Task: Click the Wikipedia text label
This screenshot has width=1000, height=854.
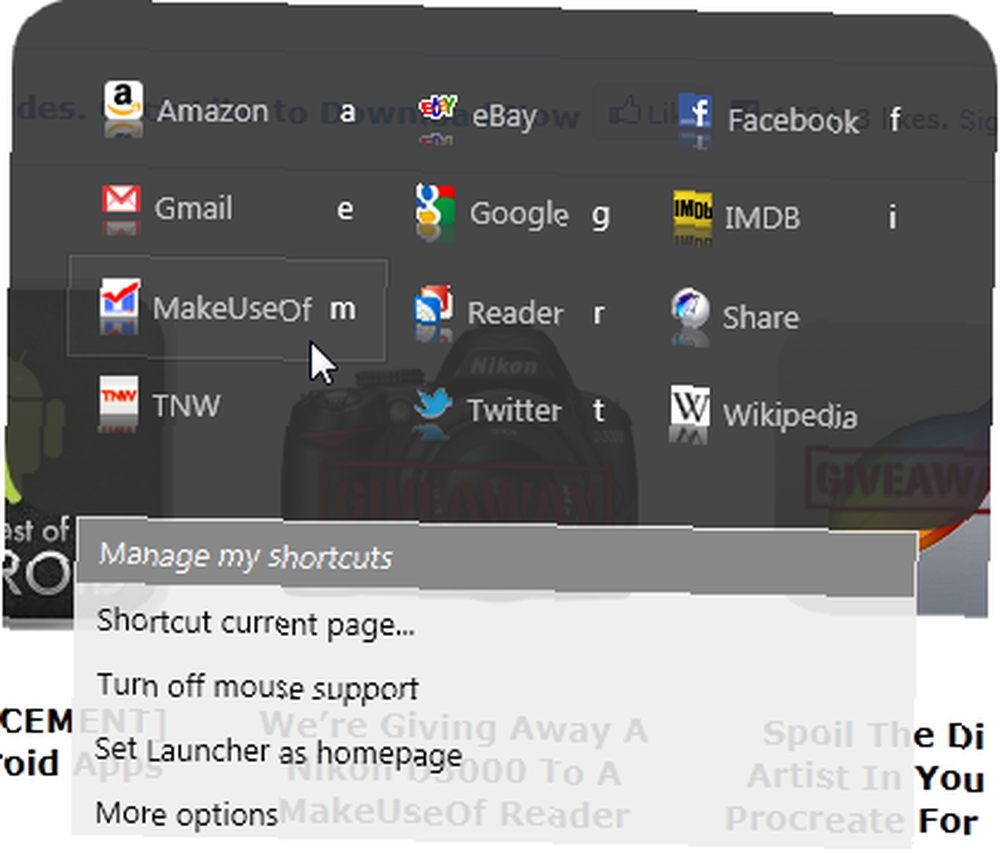Action: pos(790,416)
